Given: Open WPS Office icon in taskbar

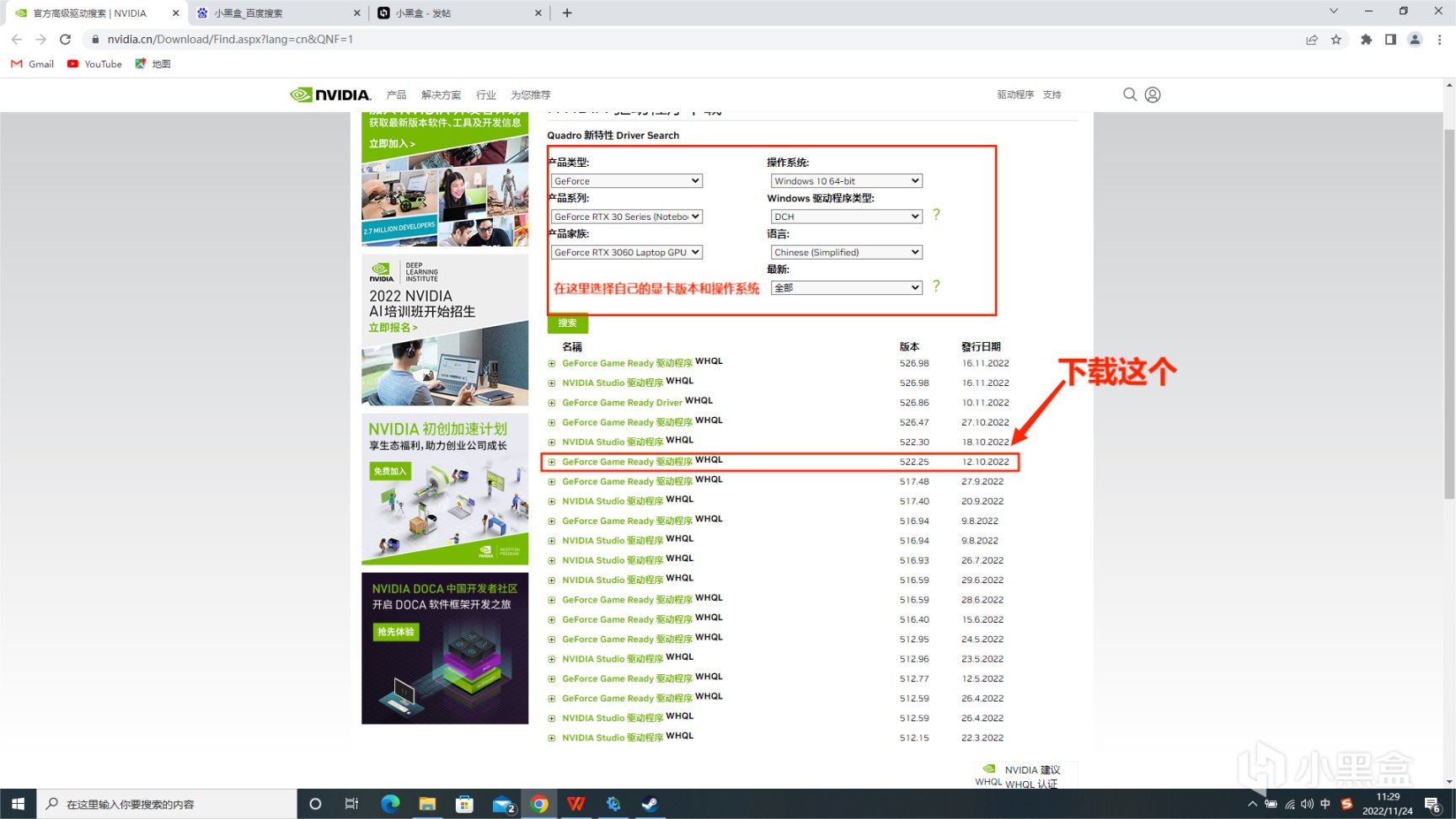Looking at the screenshot, I should [576, 804].
